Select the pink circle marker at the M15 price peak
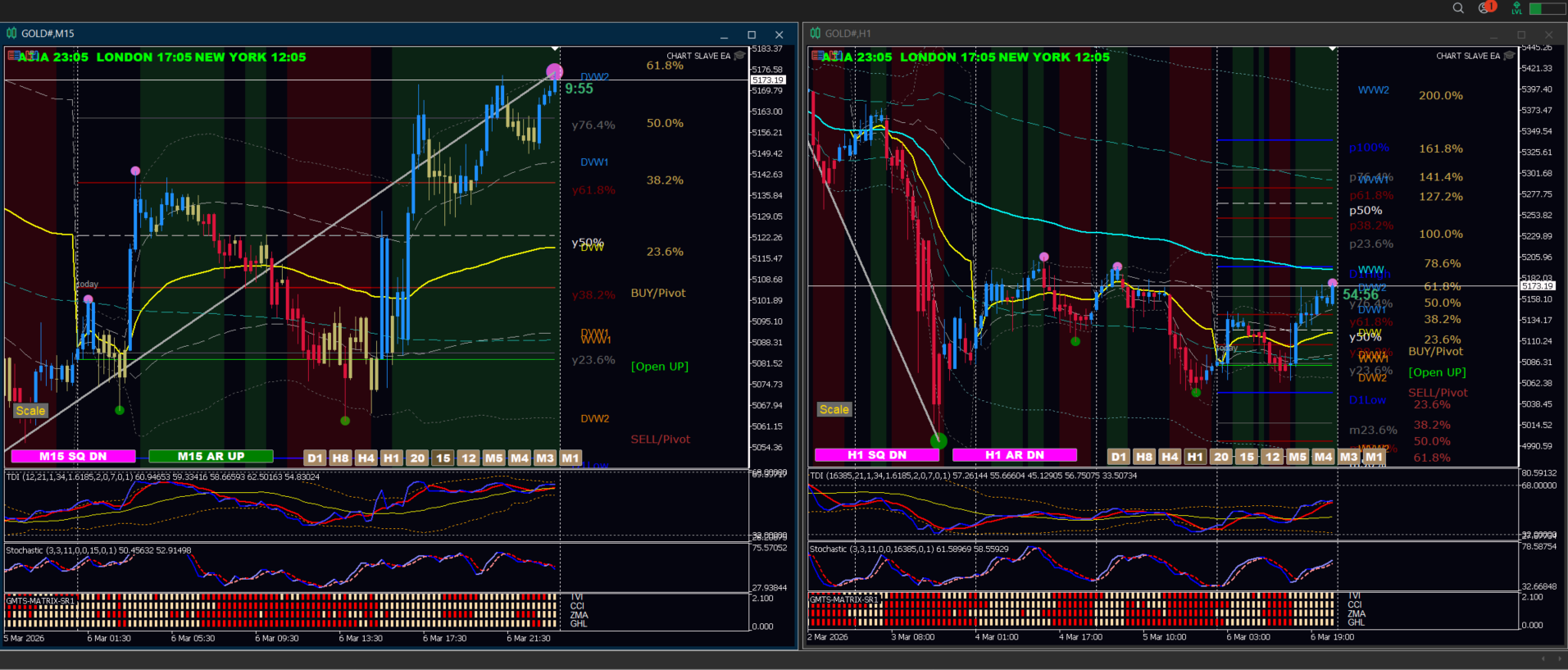1568x670 pixels. click(555, 72)
